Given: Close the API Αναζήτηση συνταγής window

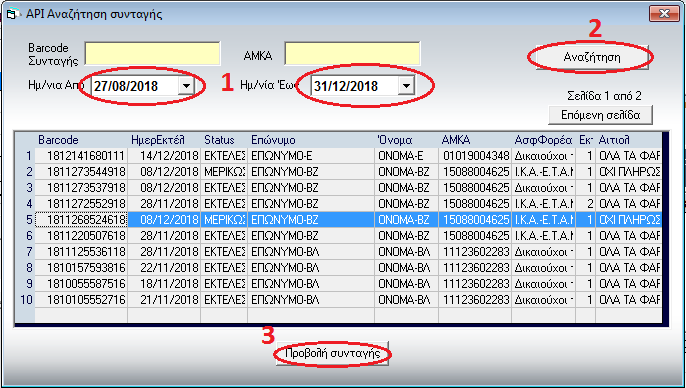Looking at the screenshot, I should (x=664, y=14).
